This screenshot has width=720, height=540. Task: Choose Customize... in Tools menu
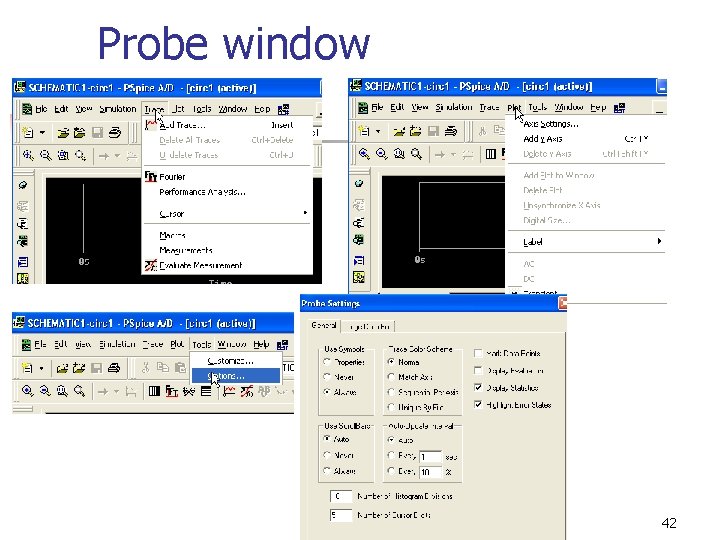(236, 361)
